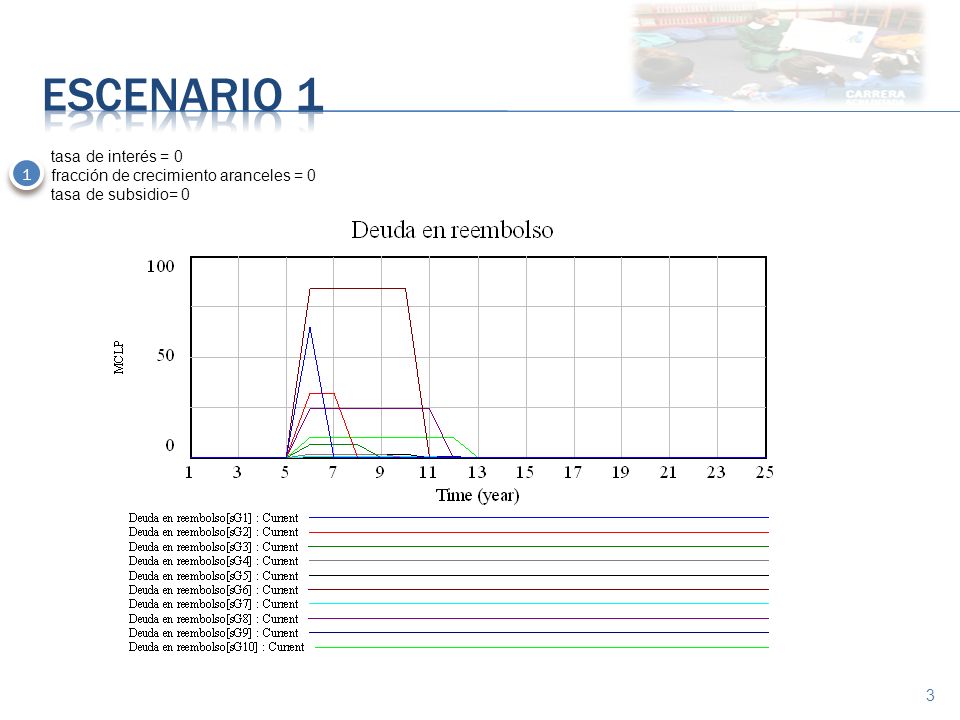Viewport: 960px width, 720px height.
Task: Click x-axis tick label "23"
Action: [x=716, y=472]
